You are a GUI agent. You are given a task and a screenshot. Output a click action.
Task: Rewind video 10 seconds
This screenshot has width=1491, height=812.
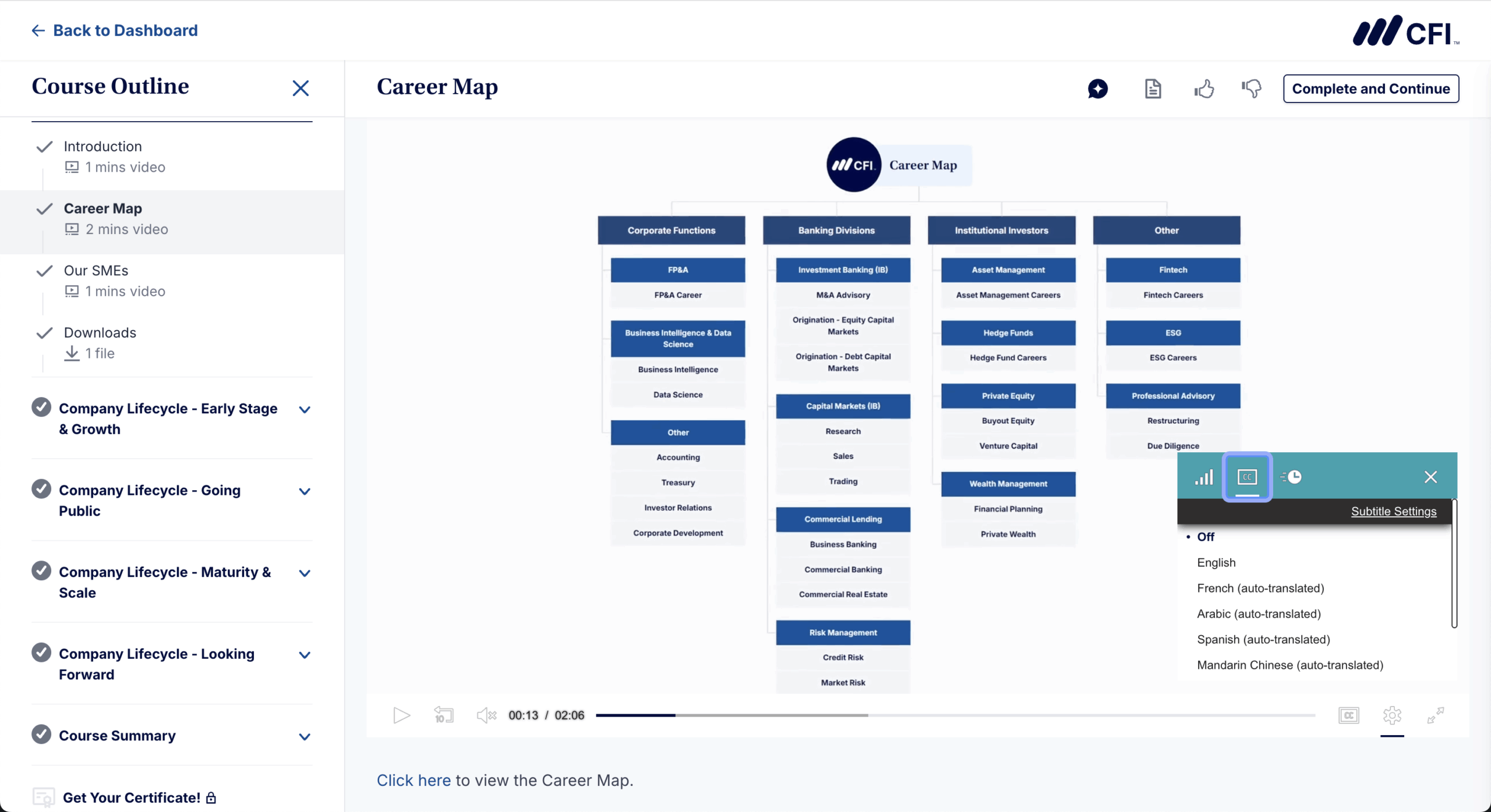pos(443,715)
